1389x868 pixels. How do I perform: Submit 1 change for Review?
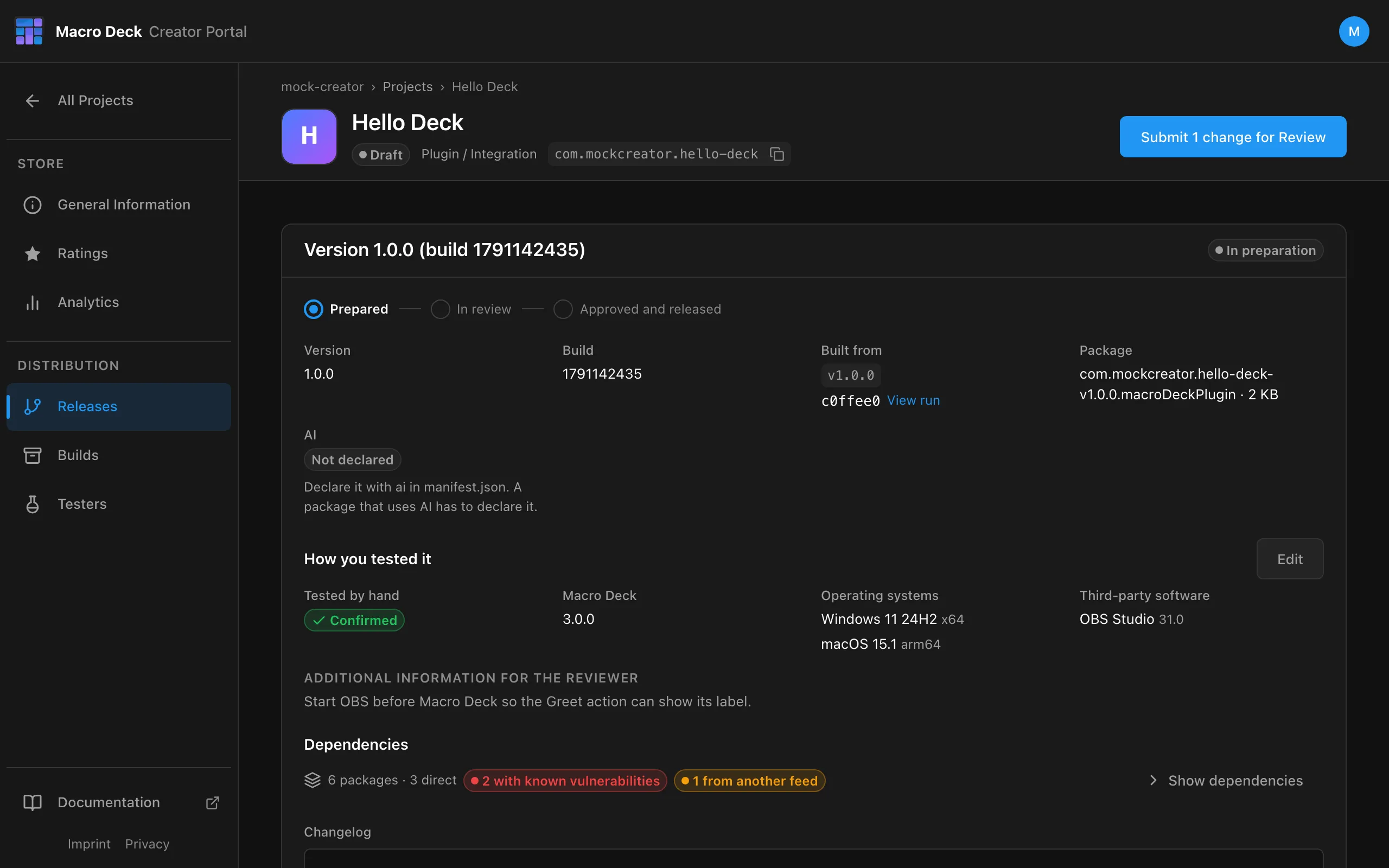coord(1233,137)
